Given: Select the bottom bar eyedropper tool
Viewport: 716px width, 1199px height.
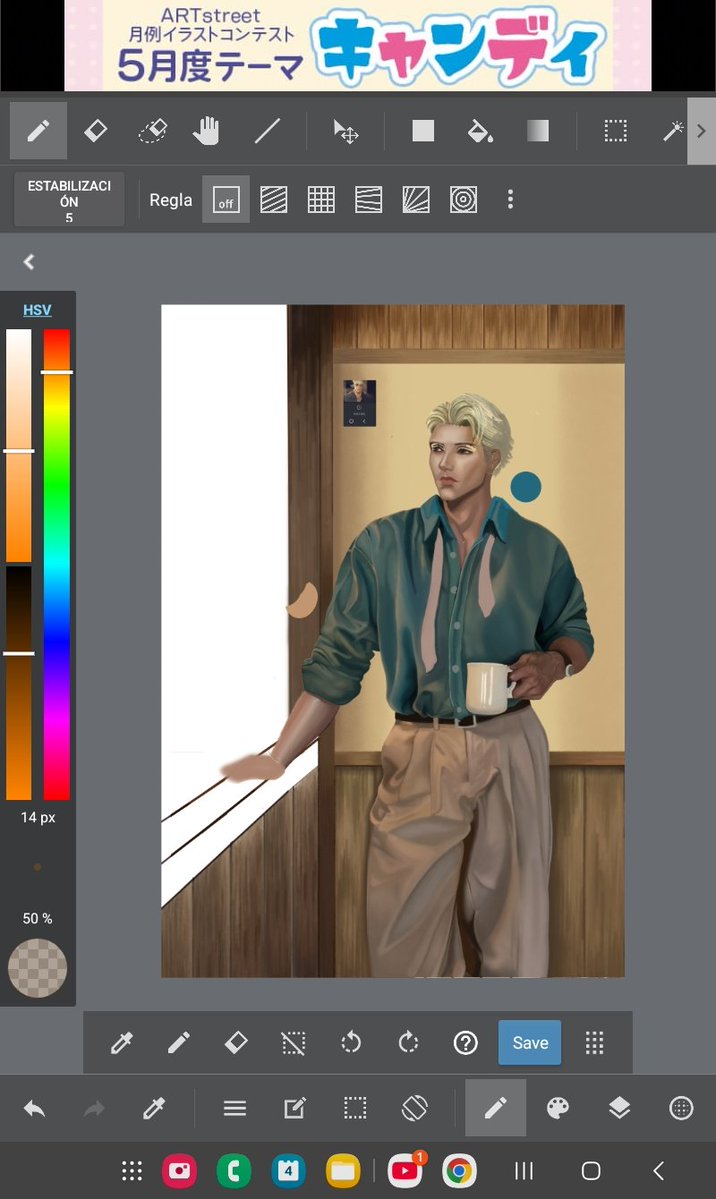Looking at the screenshot, I should pyautogui.click(x=154, y=1108).
